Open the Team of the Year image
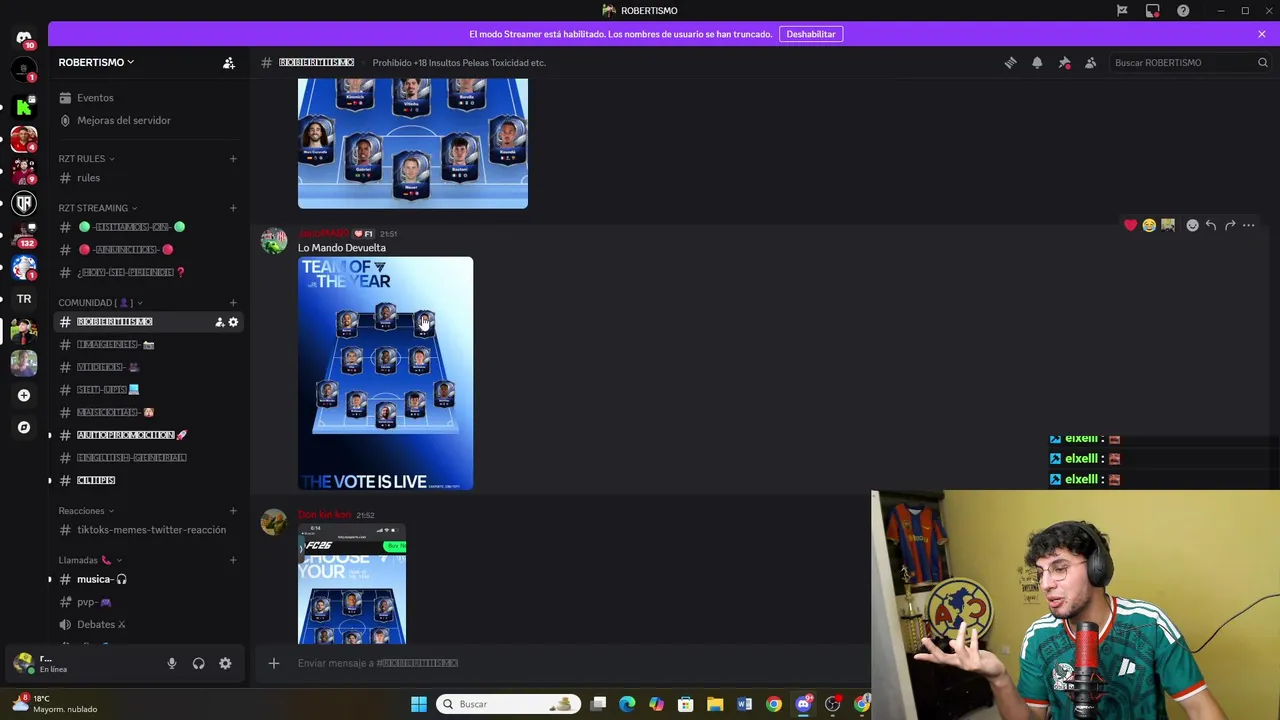The width and height of the screenshot is (1280, 720). [x=385, y=374]
